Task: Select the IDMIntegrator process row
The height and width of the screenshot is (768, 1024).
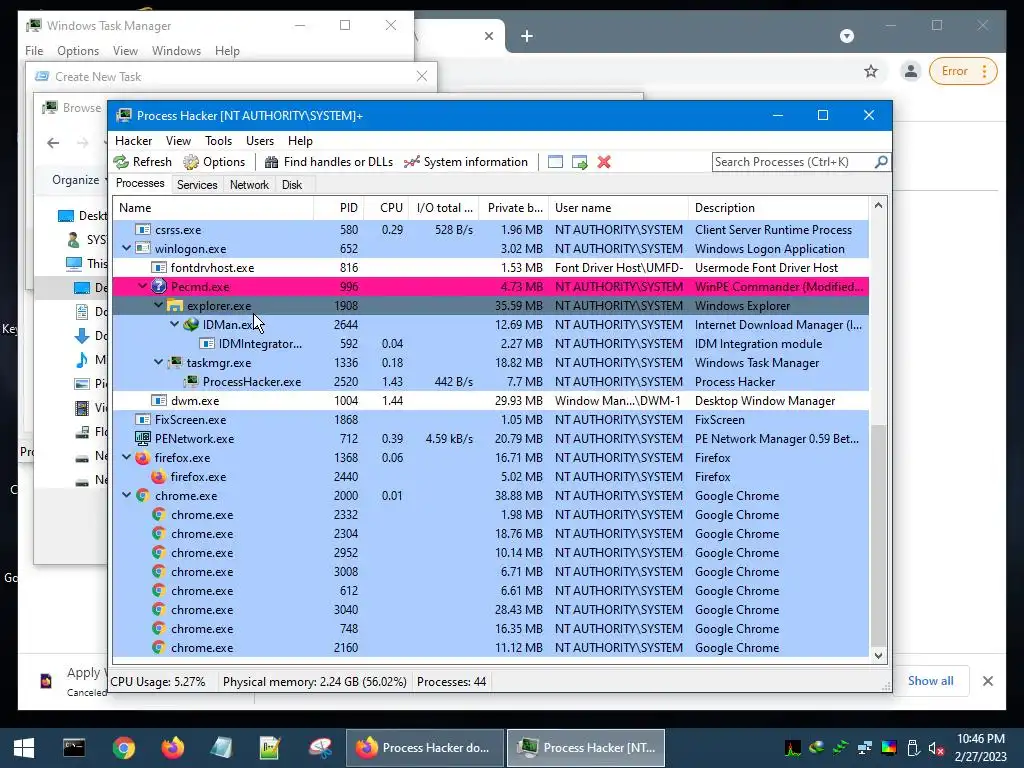Action: pyautogui.click(x=490, y=344)
